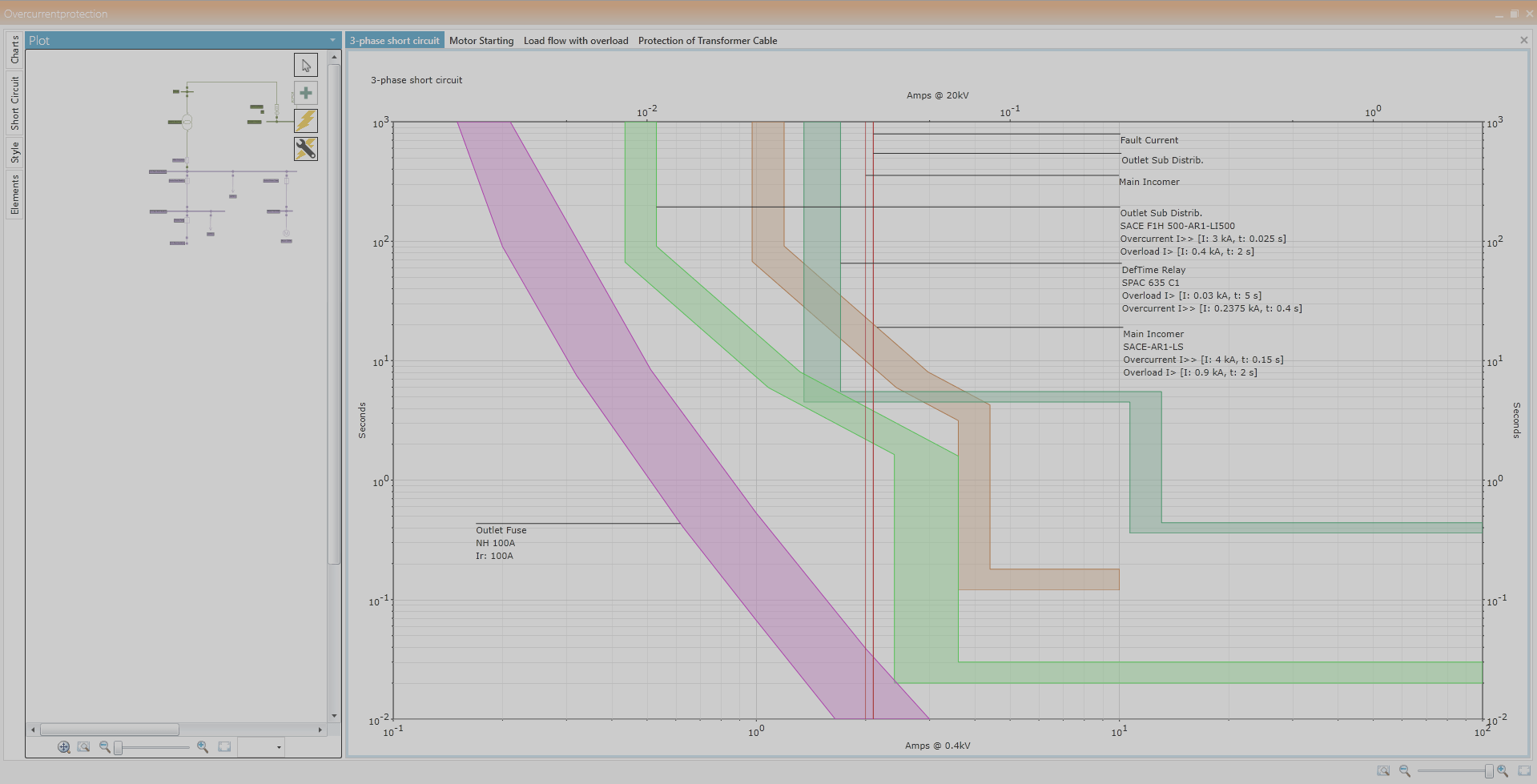Click the 'Plot' panel title
1537x784 pixels.
[39, 40]
